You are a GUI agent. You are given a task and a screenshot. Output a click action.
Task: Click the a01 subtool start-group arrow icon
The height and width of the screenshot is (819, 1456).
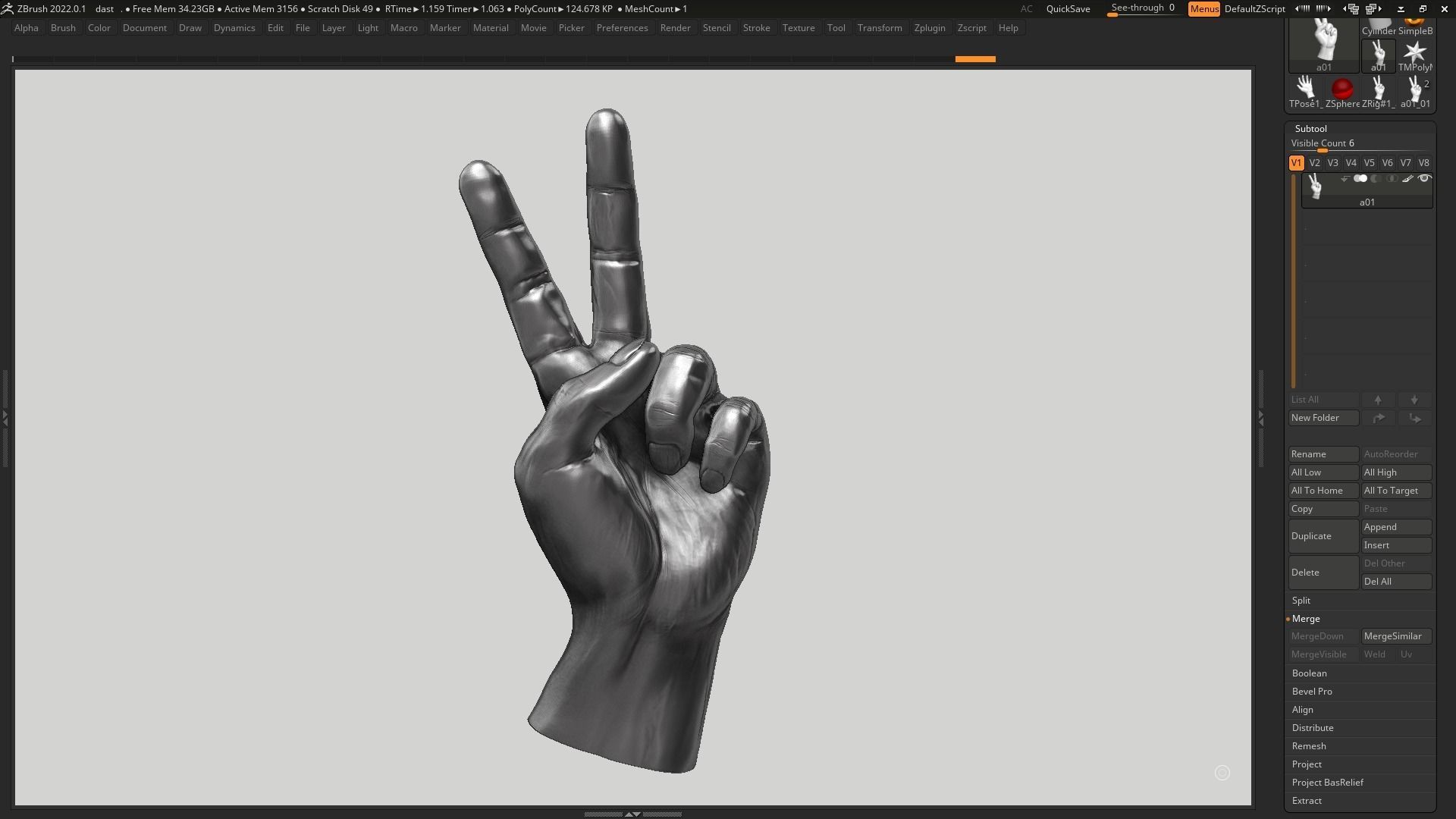click(1345, 179)
